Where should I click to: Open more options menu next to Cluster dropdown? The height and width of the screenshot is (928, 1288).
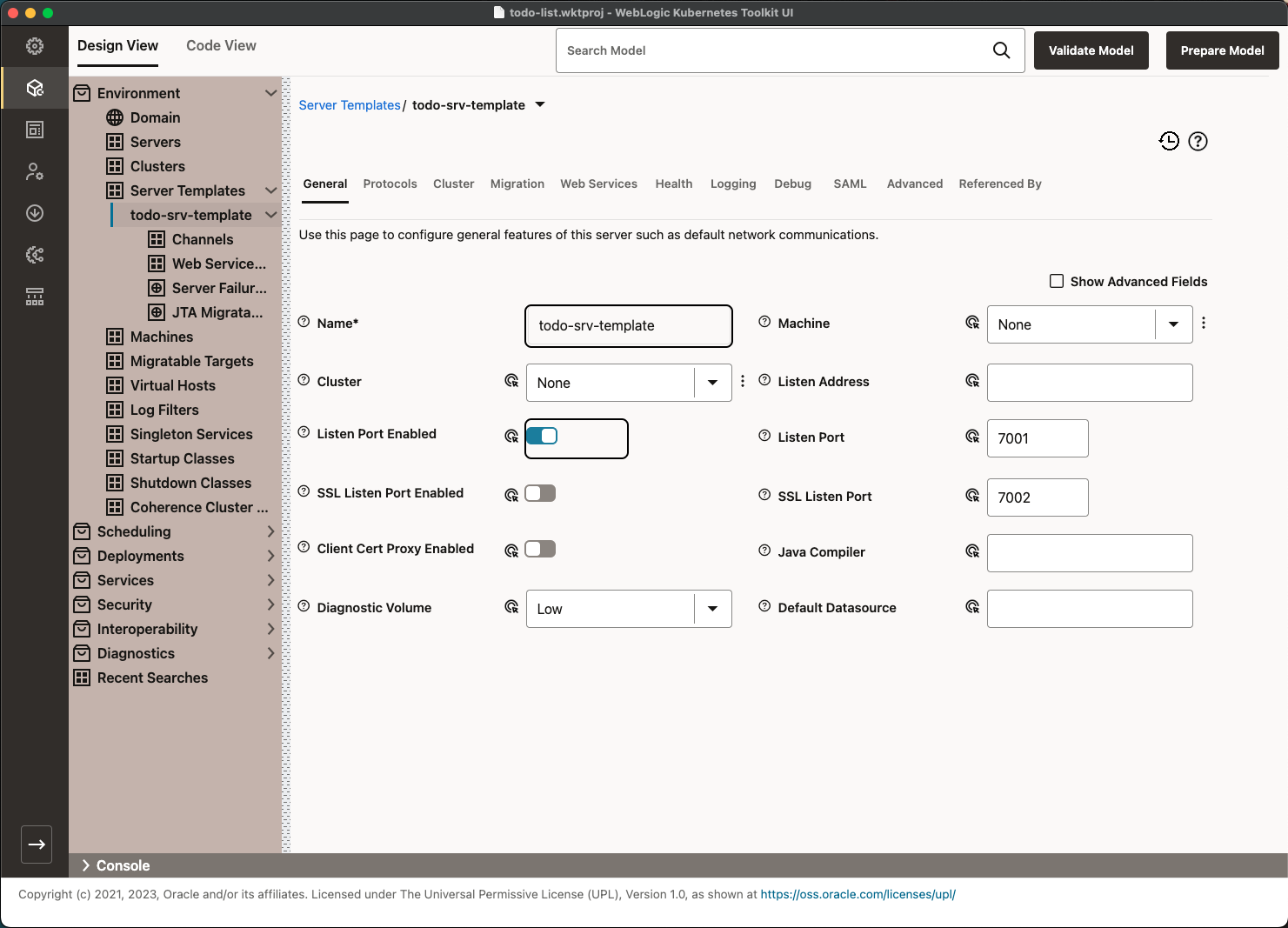point(743,381)
